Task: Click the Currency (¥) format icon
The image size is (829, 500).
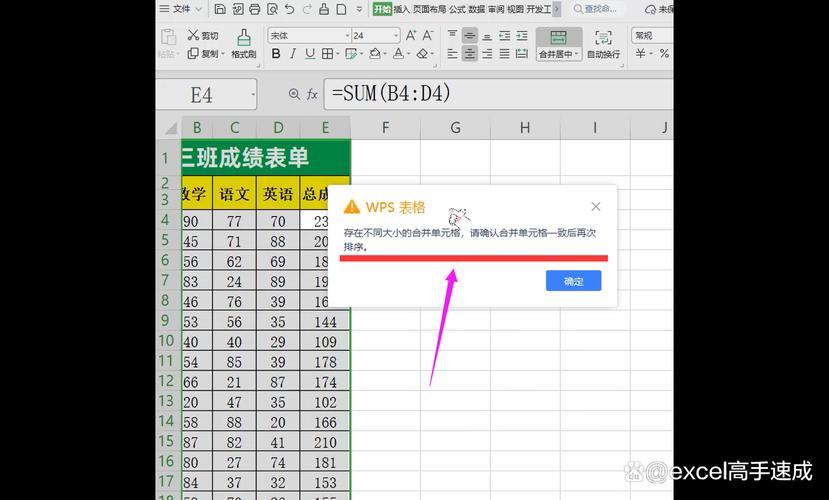Action: coord(641,53)
